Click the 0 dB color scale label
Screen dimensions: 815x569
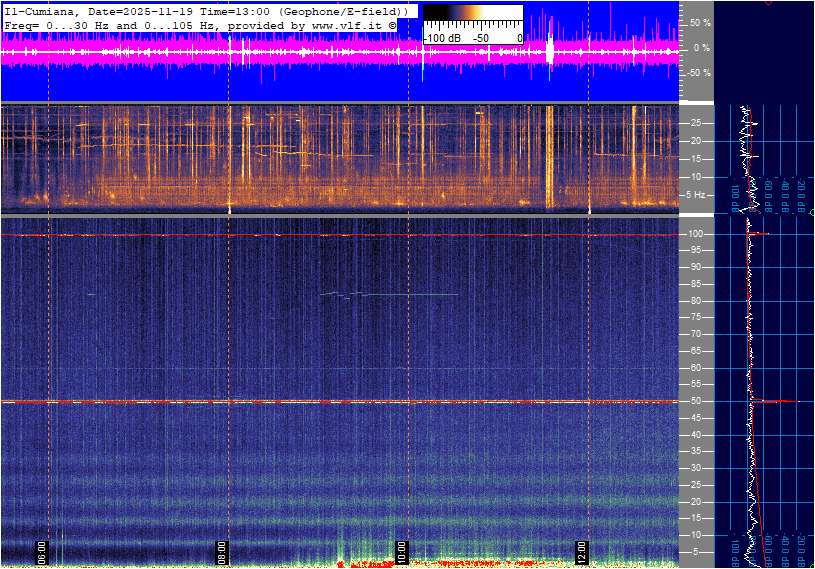pos(519,38)
